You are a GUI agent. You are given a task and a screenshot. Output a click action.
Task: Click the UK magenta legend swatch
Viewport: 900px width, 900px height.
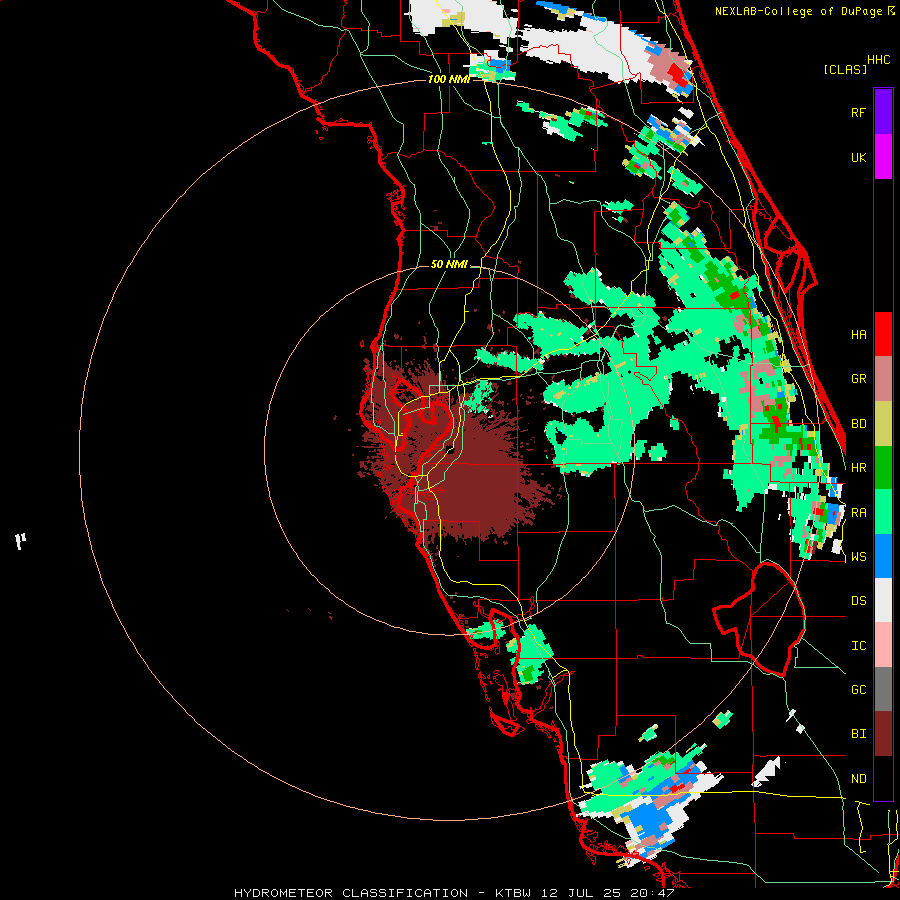(883, 157)
